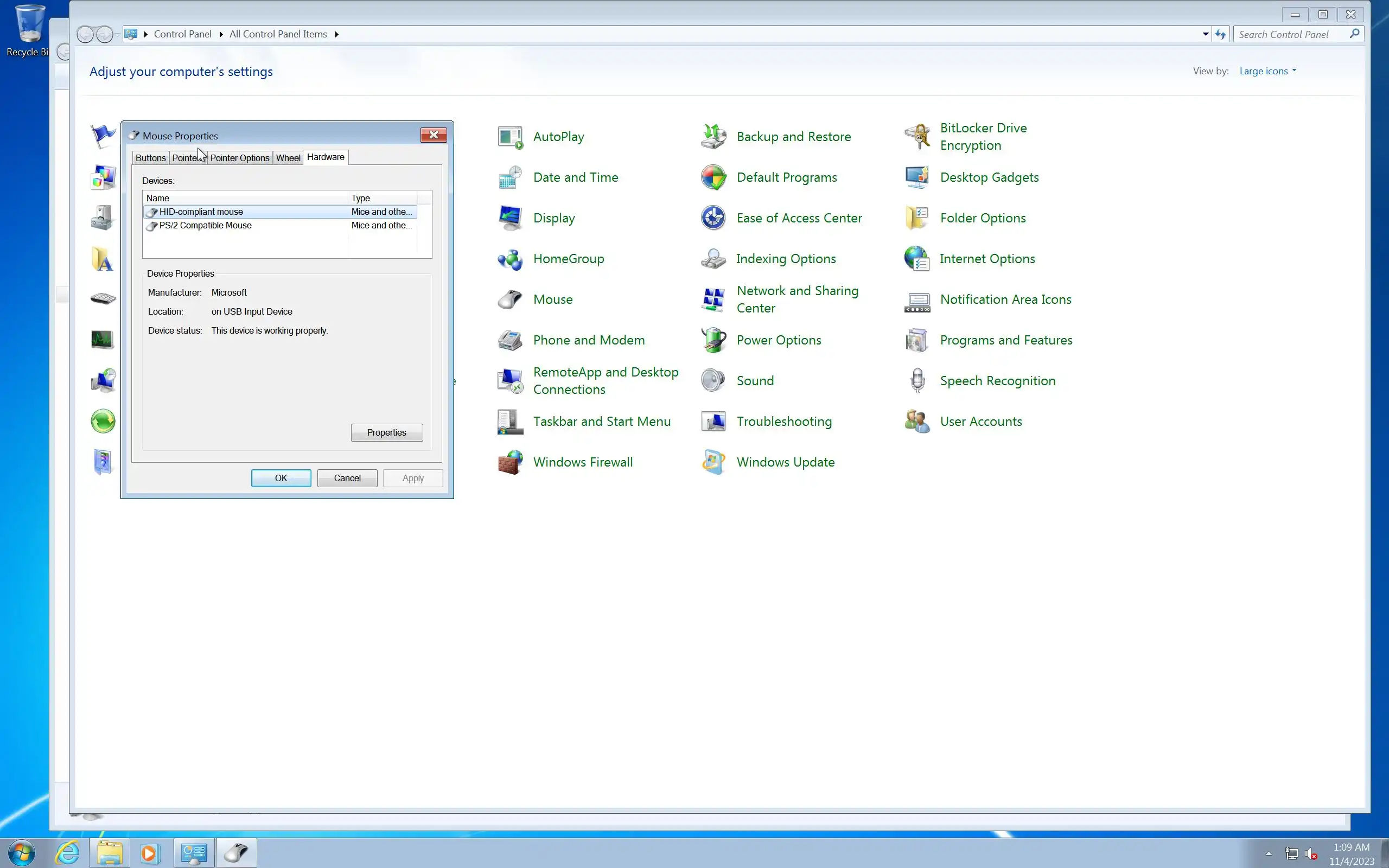Open the Sound speaker icon
This screenshot has width=1389, height=868.
[x=713, y=381]
